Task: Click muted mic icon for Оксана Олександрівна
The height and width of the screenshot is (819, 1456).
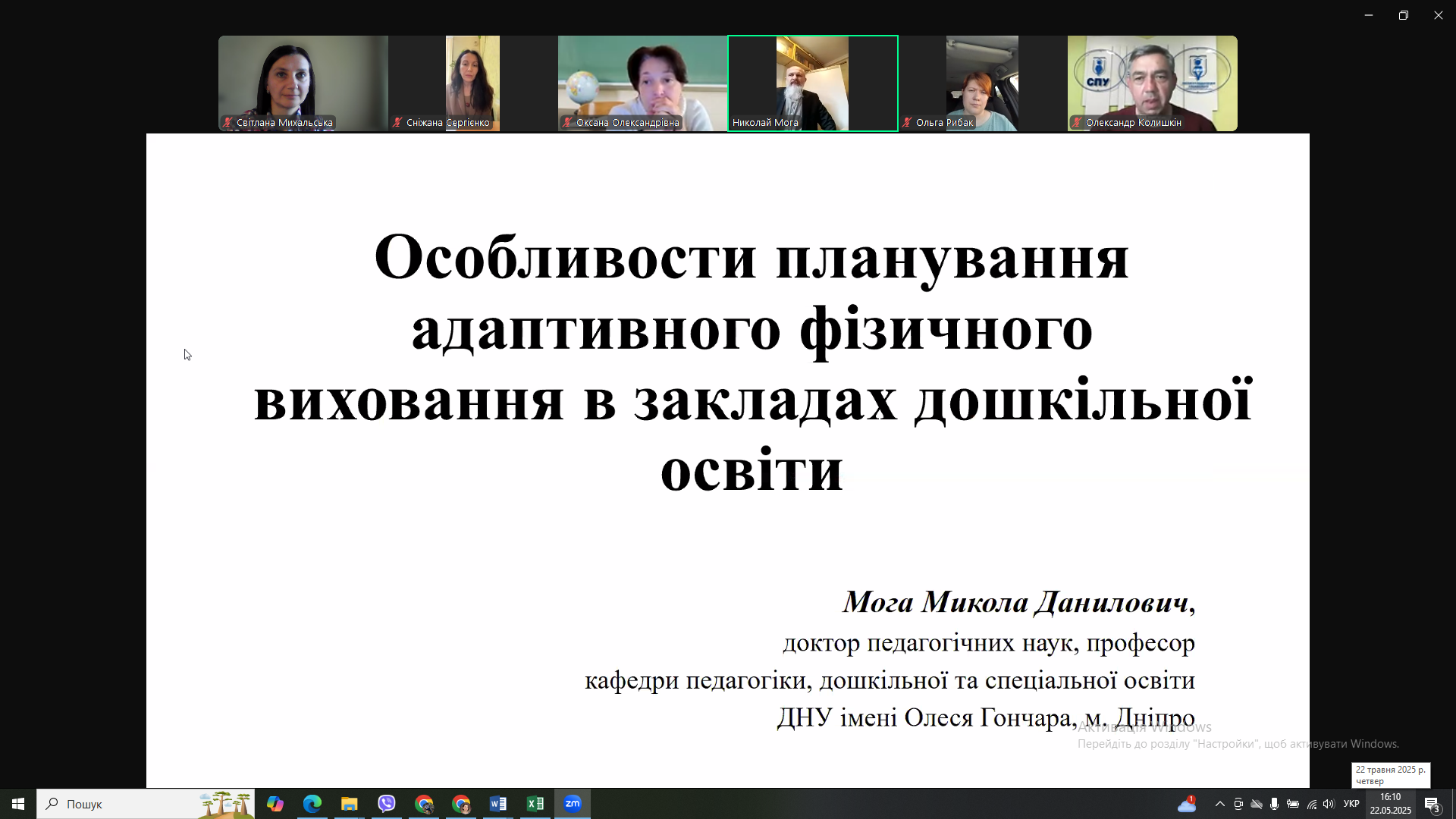Action: coord(567,122)
